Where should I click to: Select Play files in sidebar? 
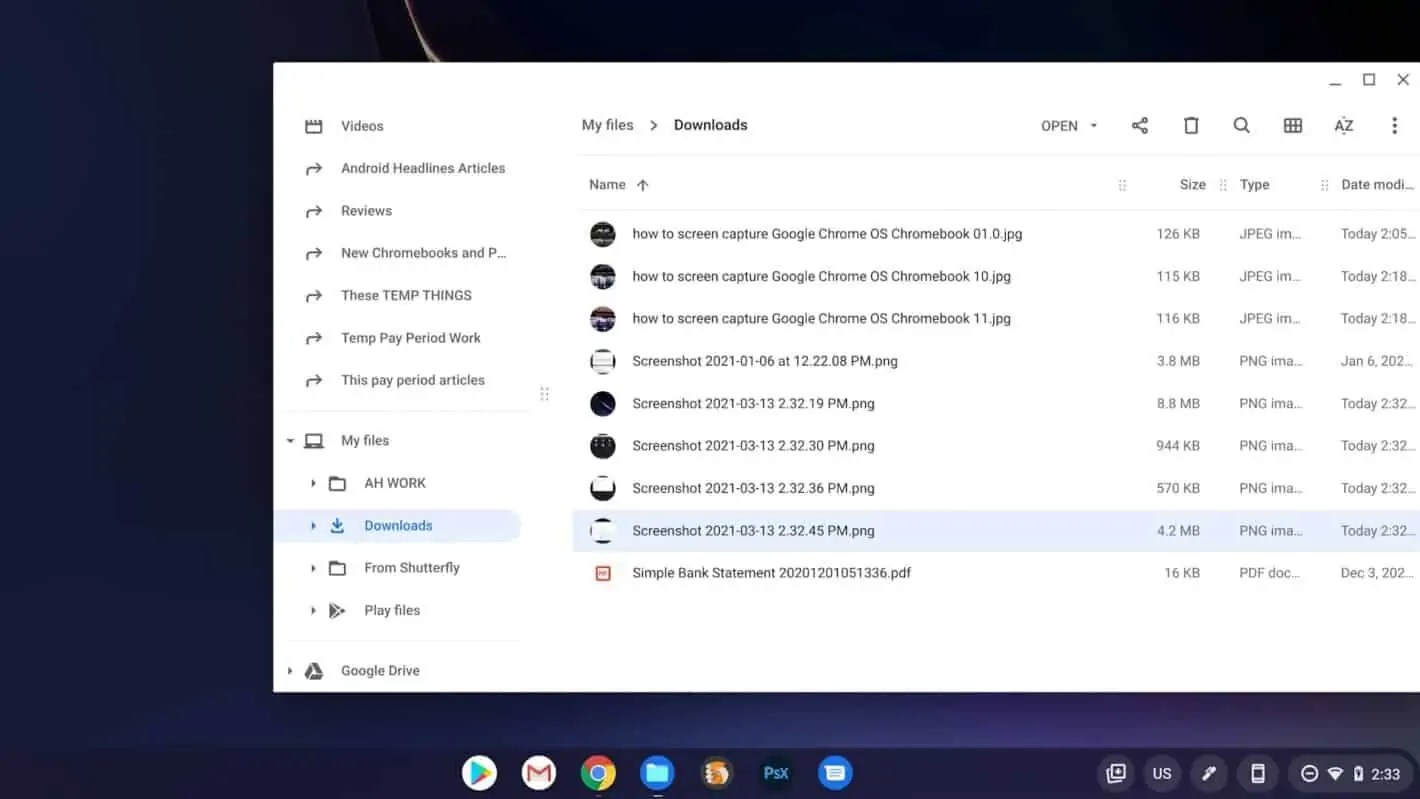(392, 610)
